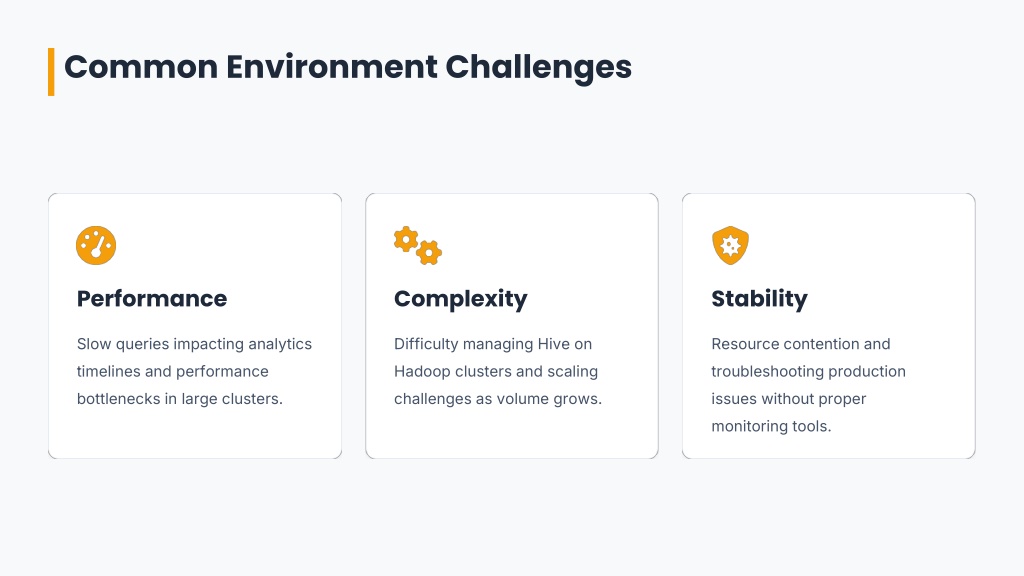
Task: Click the speedometer gauge icon
Action: click(x=96, y=245)
